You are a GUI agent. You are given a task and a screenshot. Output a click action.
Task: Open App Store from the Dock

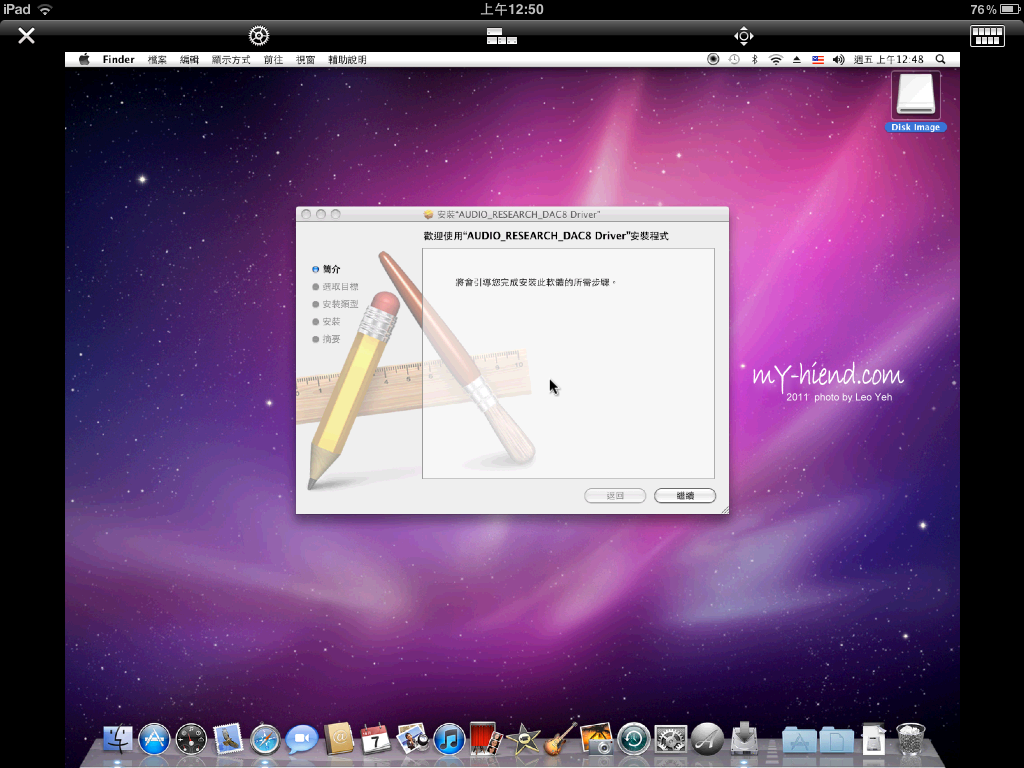pos(154,740)
